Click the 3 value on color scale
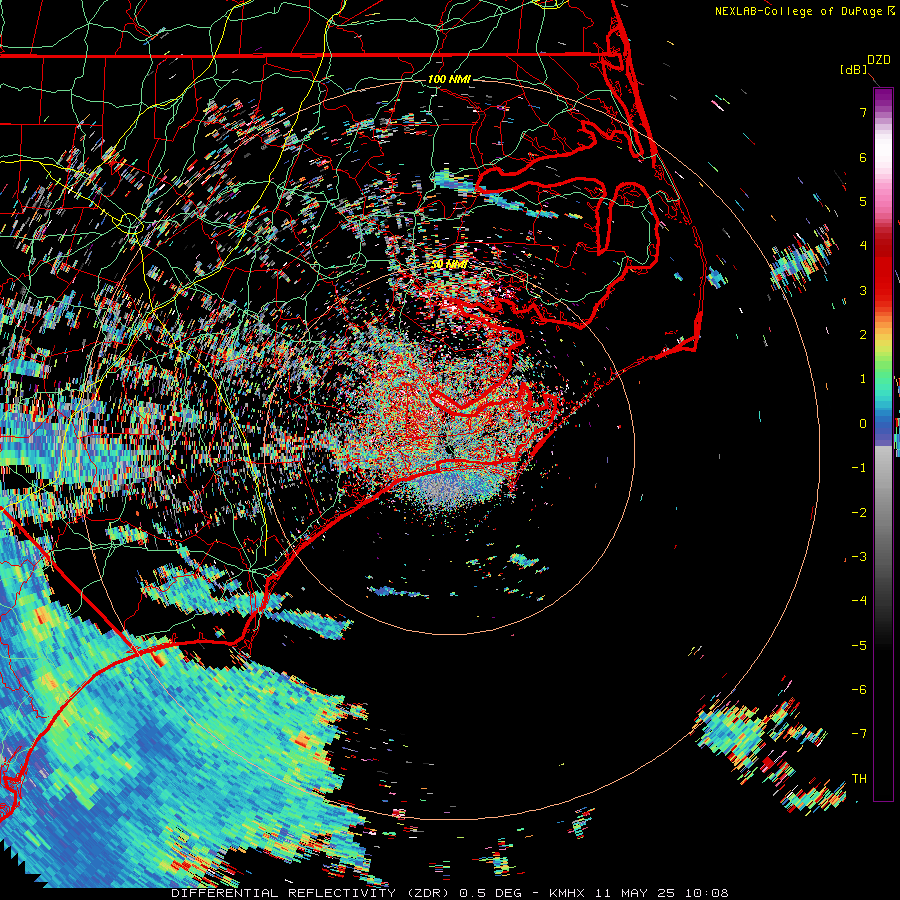 [863, 290]
